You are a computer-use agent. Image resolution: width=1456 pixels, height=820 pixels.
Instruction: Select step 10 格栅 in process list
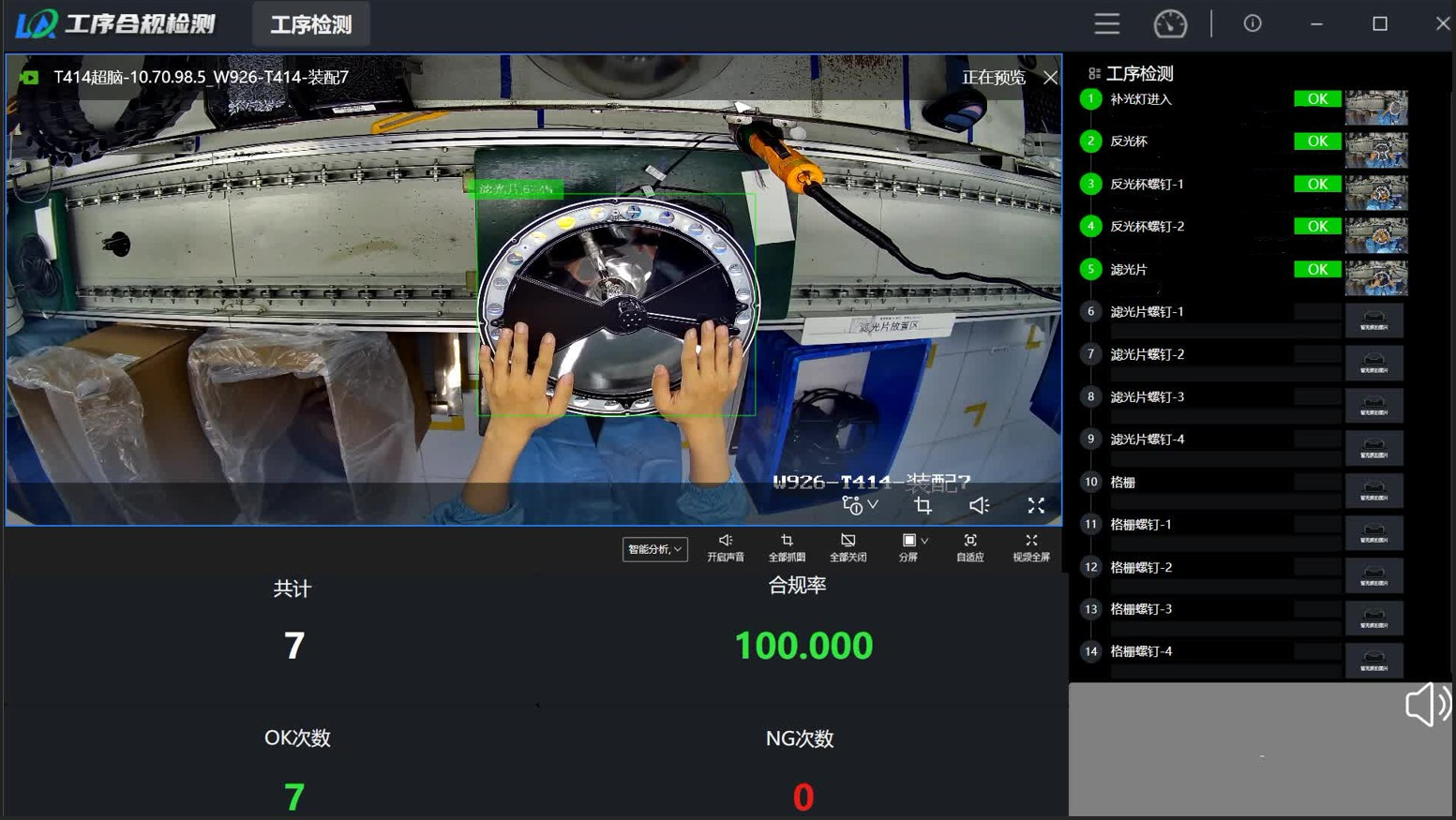pos(1122,483)
